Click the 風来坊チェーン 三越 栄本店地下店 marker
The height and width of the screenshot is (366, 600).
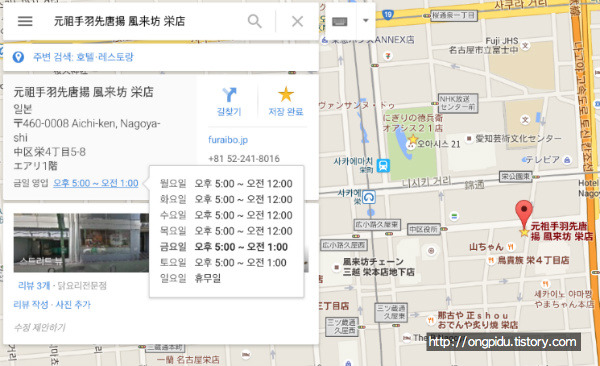pyautogui.click(x=336, y=267)
